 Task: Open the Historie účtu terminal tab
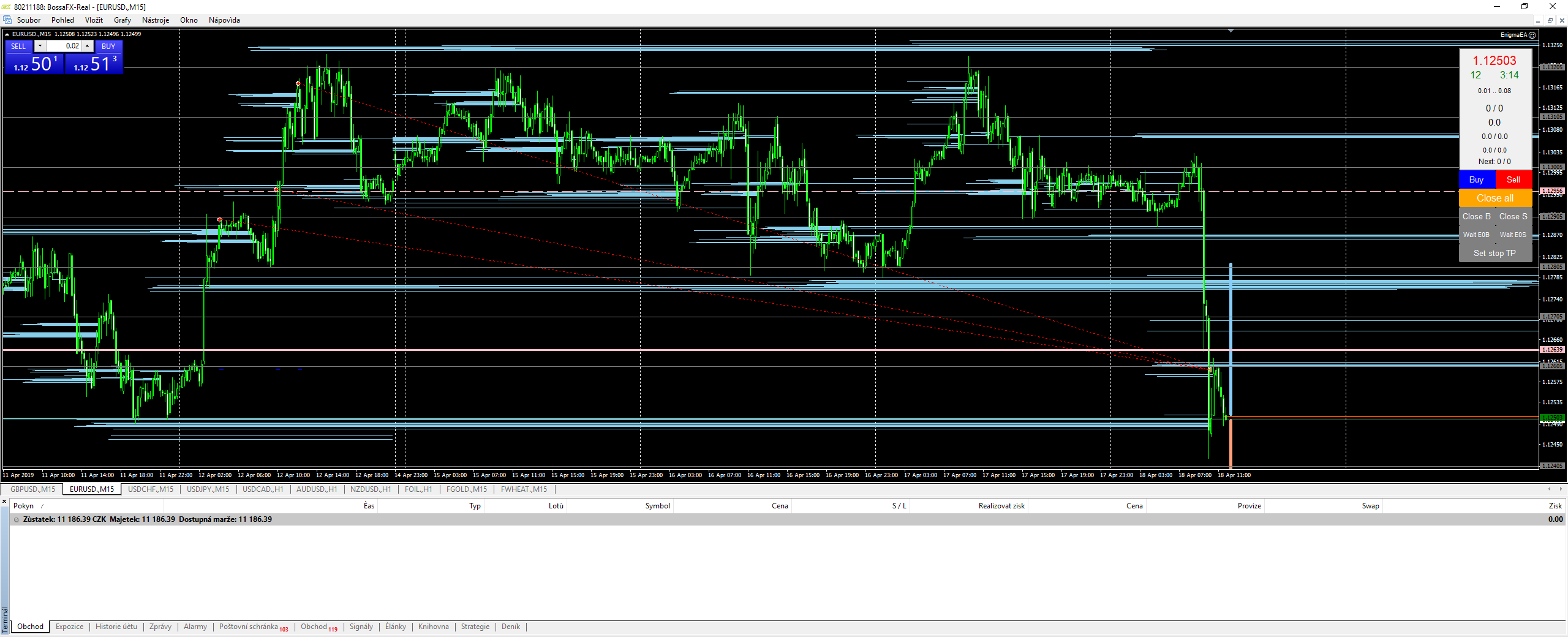(x=116, y=627)
